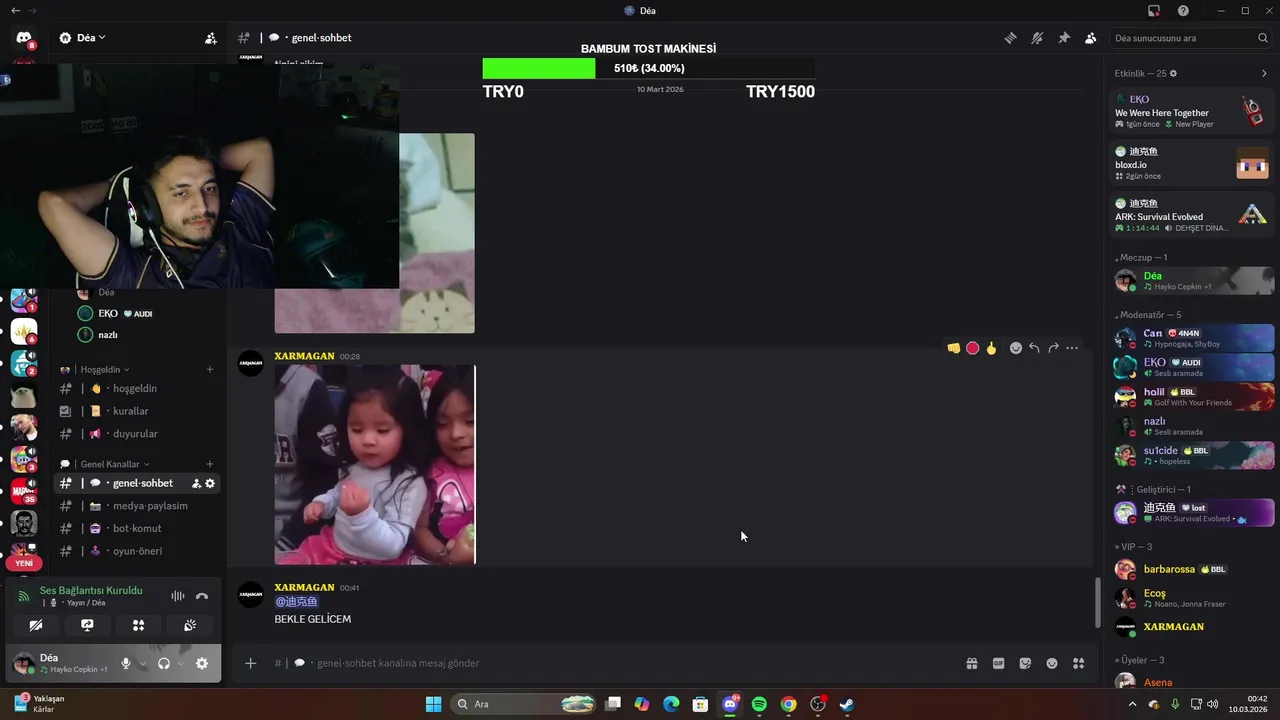Open pinned messages pin icon
The width and height of the screenshot is (1280, 720).
click(x=1064, y=38)
